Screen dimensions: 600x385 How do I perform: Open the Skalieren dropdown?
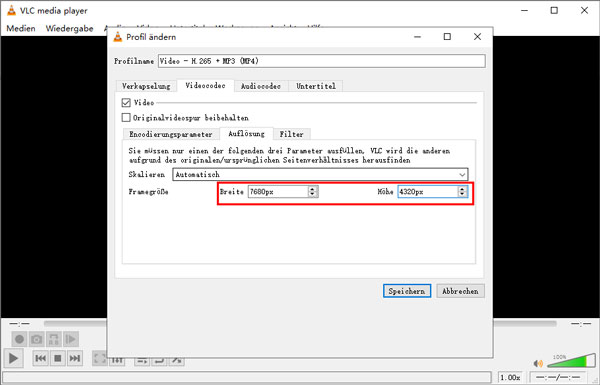(320, 175)
